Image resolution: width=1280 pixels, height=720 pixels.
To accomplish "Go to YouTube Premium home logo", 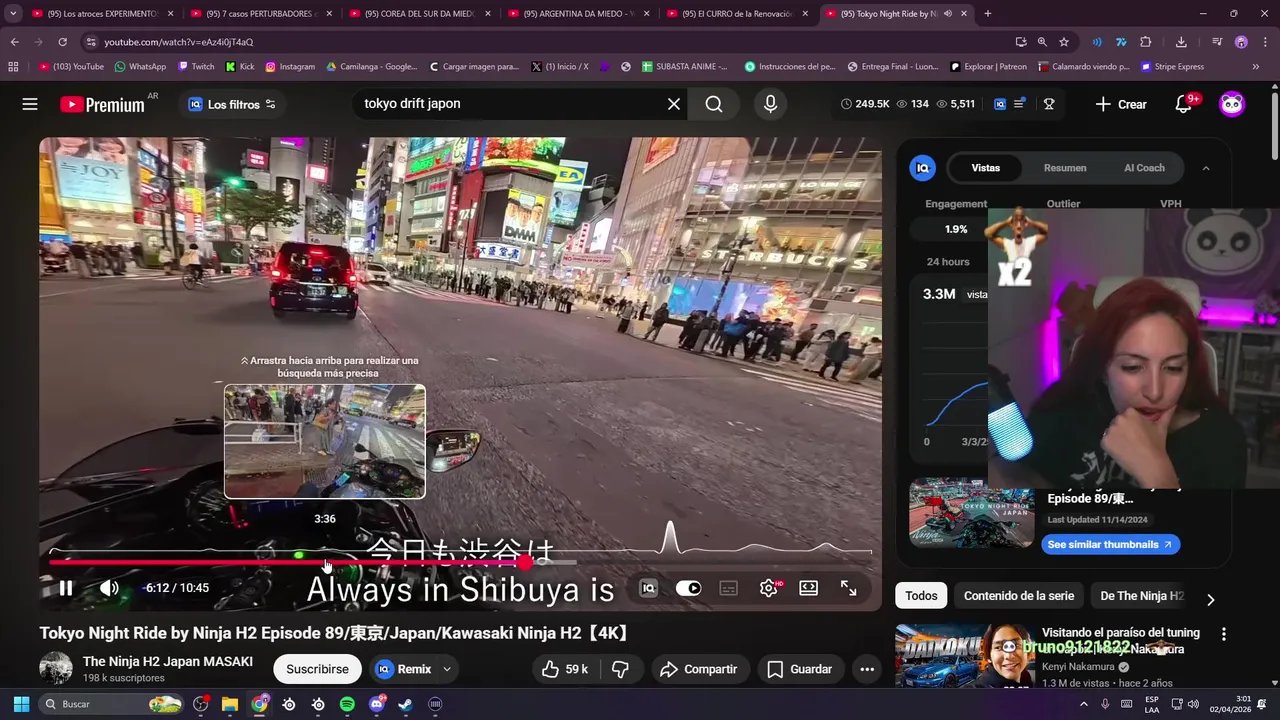I will tap(102, 104).
